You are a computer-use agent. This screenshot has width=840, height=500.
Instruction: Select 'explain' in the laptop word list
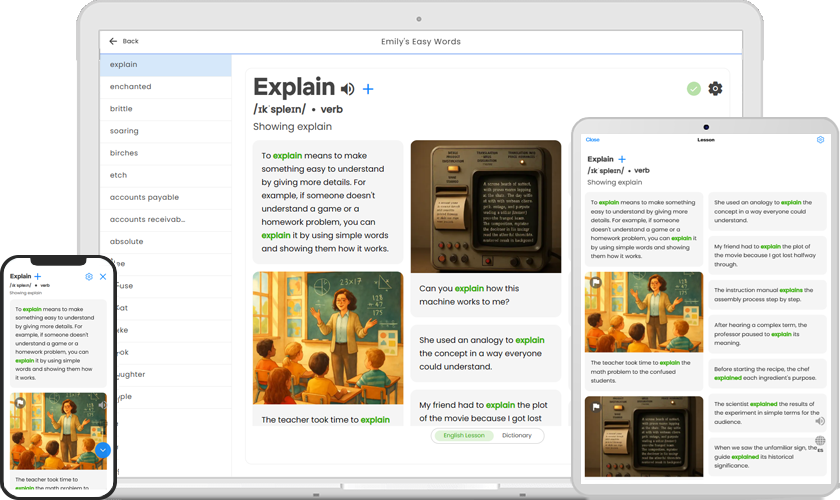coord(166,65)
